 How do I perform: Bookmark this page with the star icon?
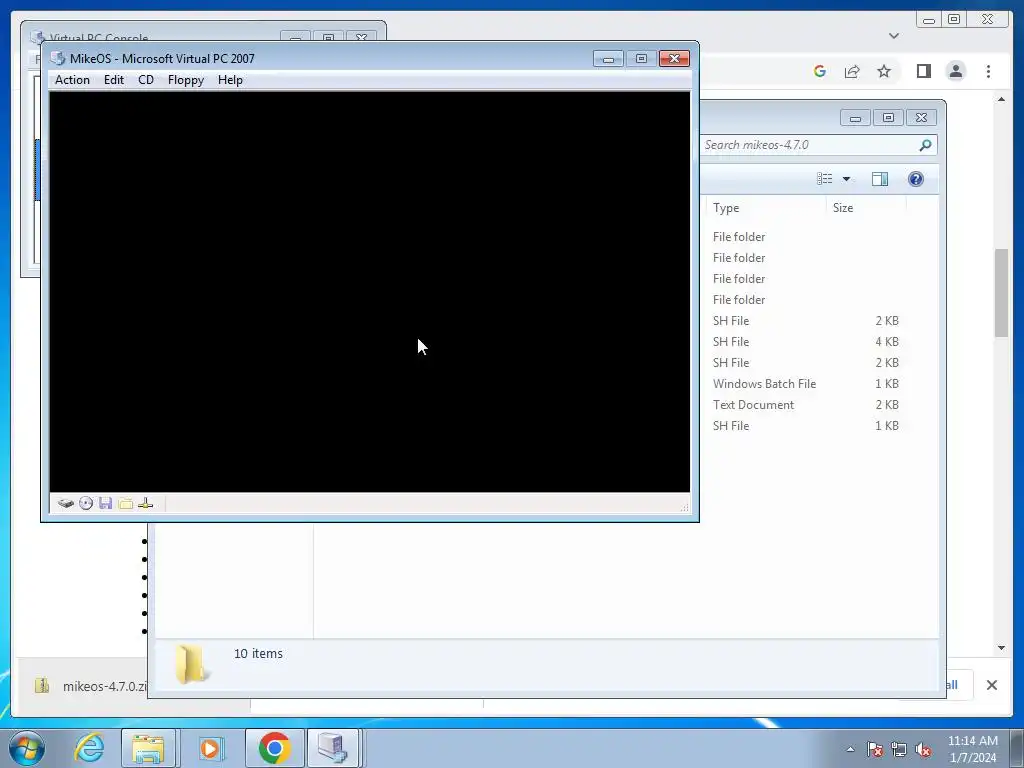884,71
